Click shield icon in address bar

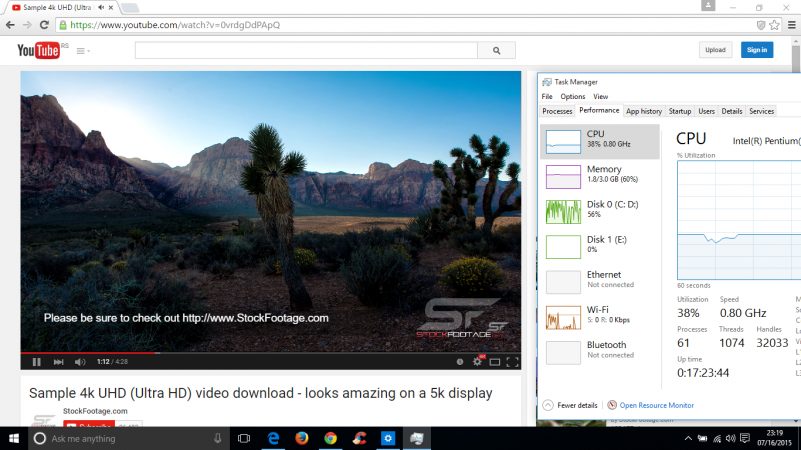tap(761, 25)
